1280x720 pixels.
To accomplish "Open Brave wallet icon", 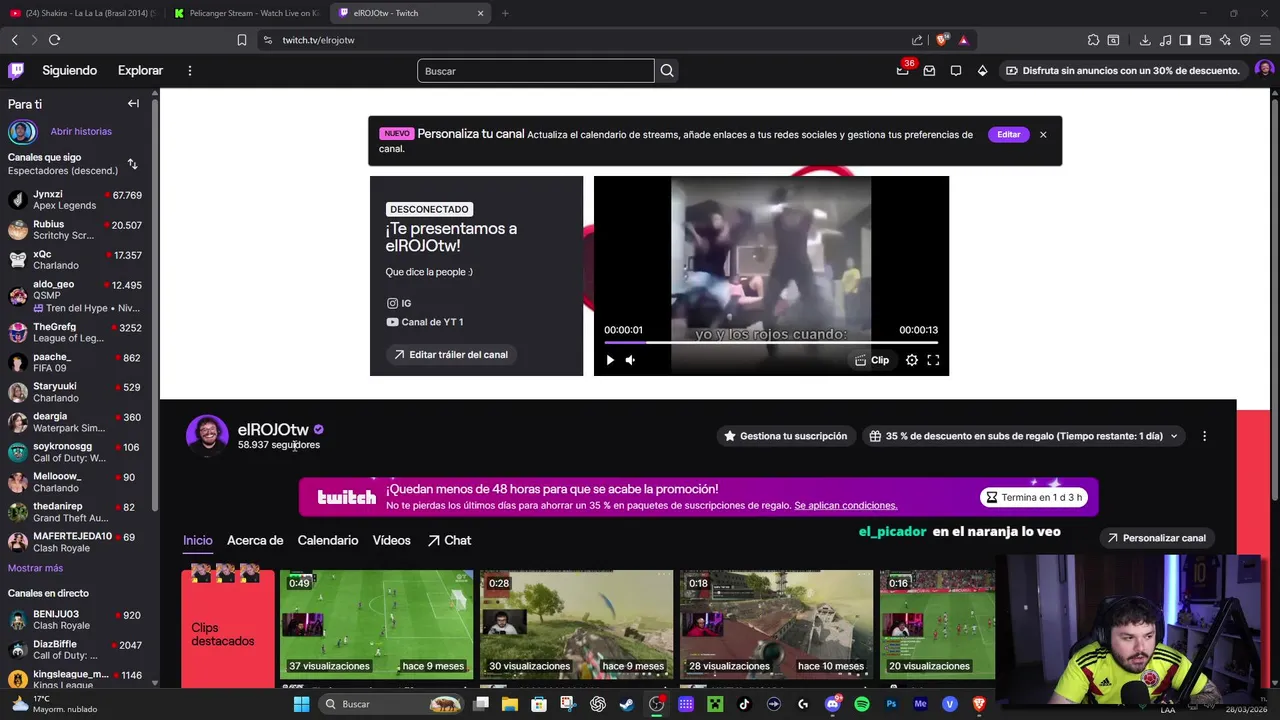I will tap(1205, 40).
